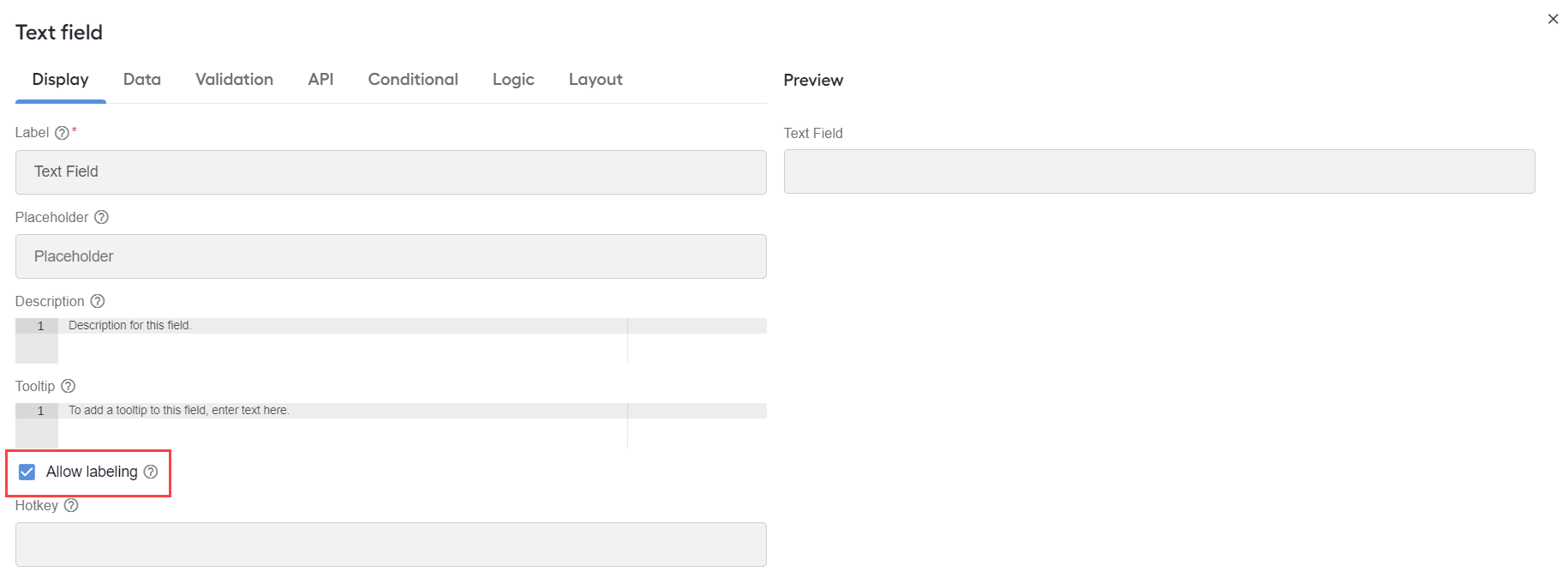This screenshot has width=1568, height=578.
Task: Focus the empty Hotkey input field
Action: click(391, 545)
